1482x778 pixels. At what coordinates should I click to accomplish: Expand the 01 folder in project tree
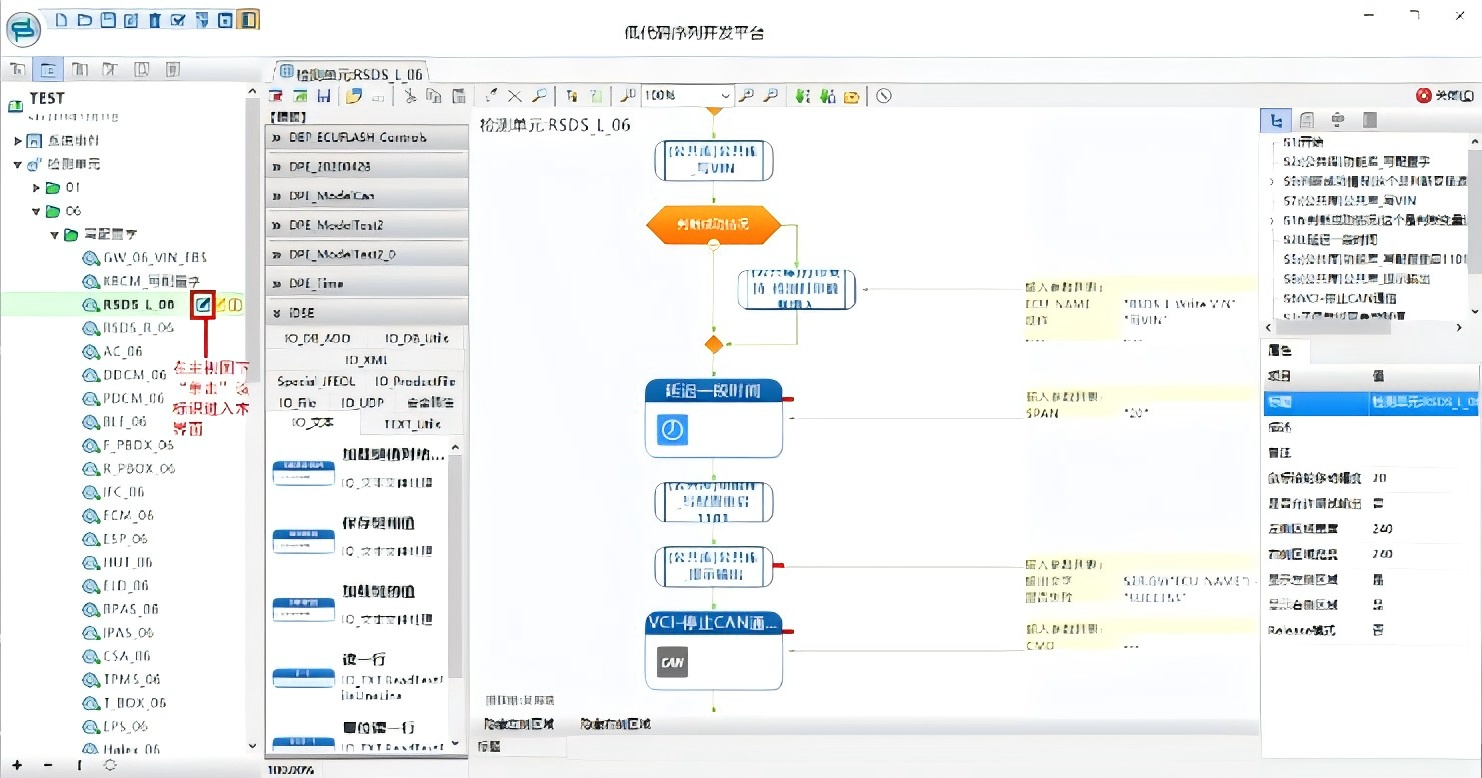click(x=36, y=188)
